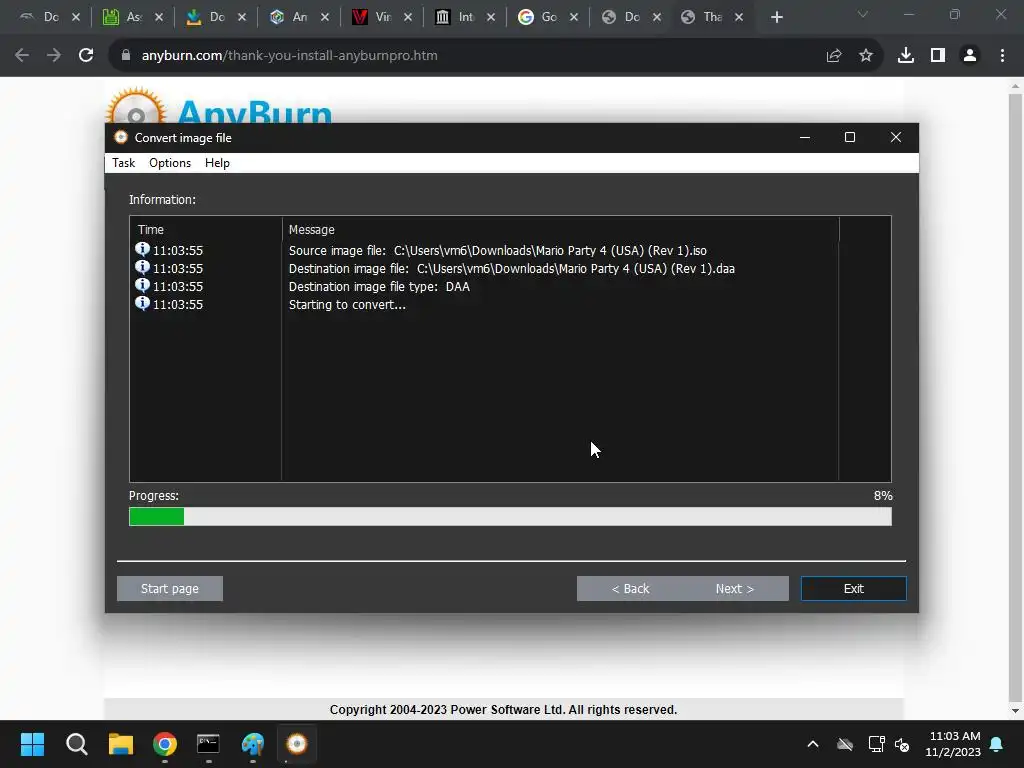Click the conversion progress bar
Image resolution: width=1024 pixels, height=768 pixels.
[510, 517]
